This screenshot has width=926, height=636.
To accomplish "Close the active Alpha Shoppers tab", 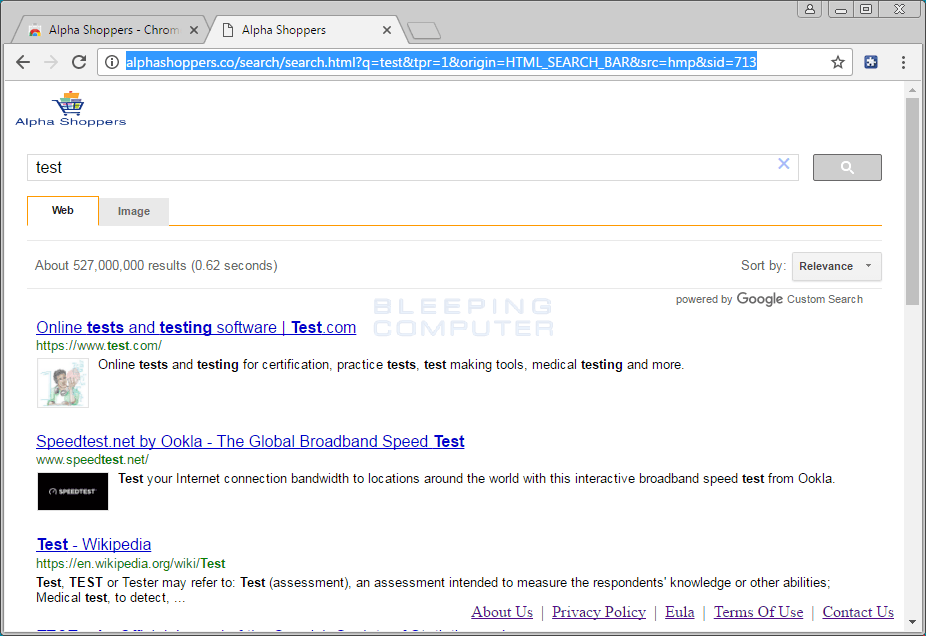I will pyautogui.click(x=387, y=30).
